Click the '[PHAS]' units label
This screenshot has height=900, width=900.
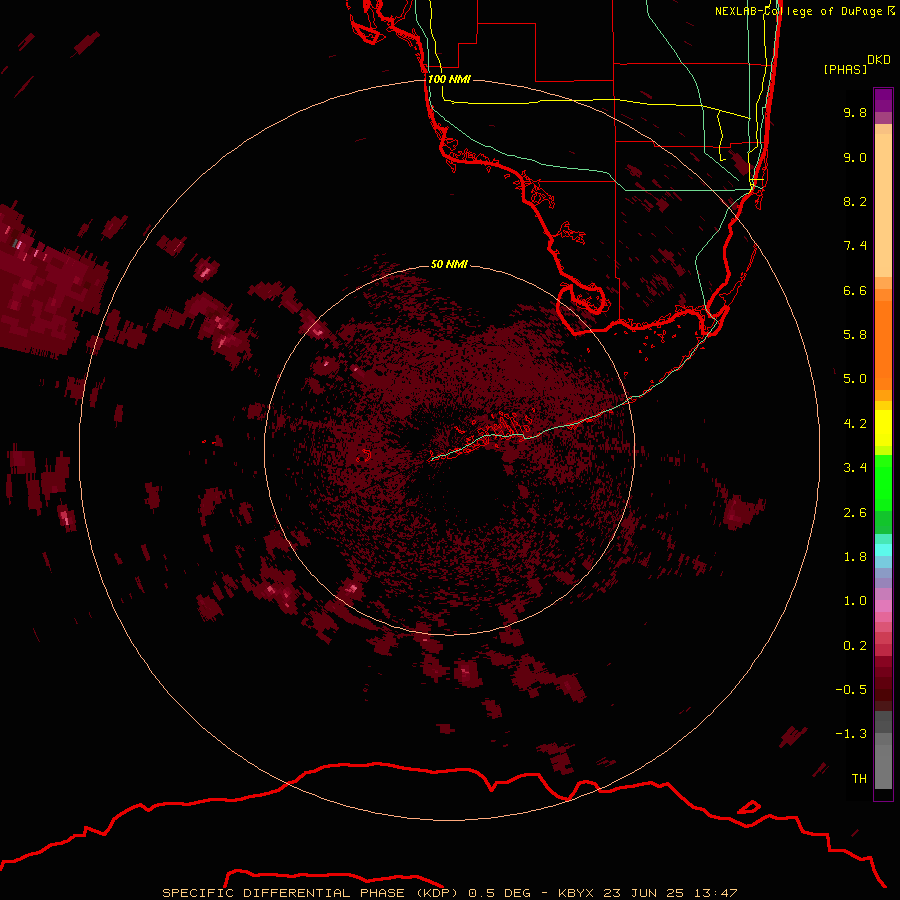coord(845,70)
